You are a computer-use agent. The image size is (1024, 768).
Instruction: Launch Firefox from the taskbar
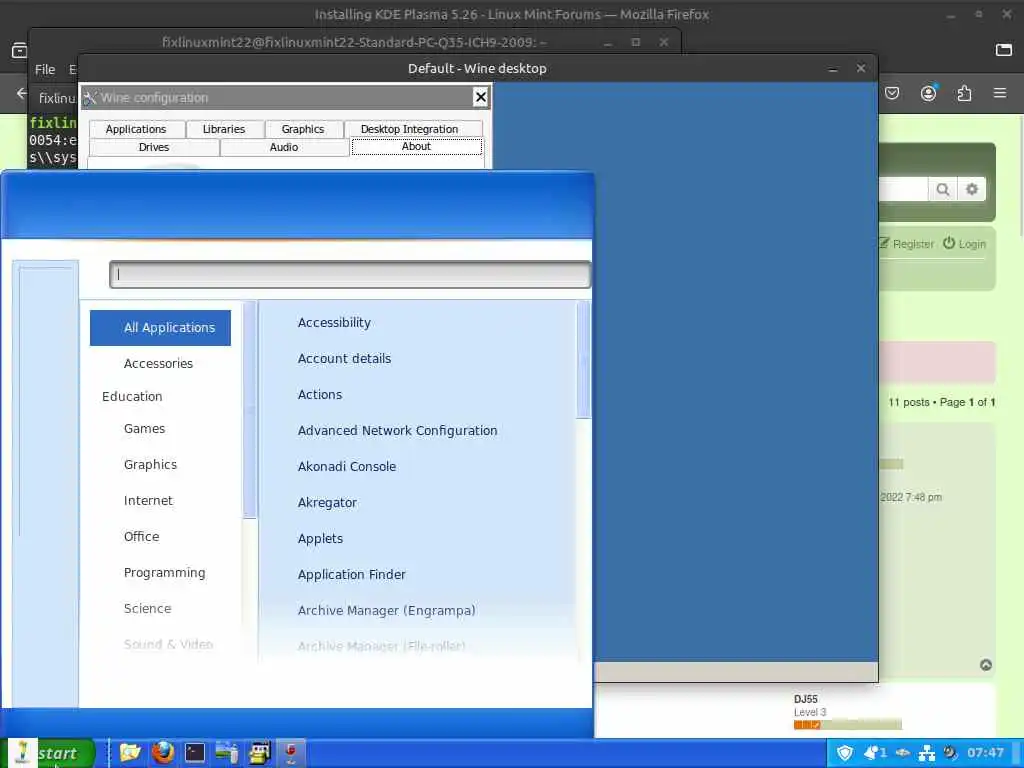[163, 753]
